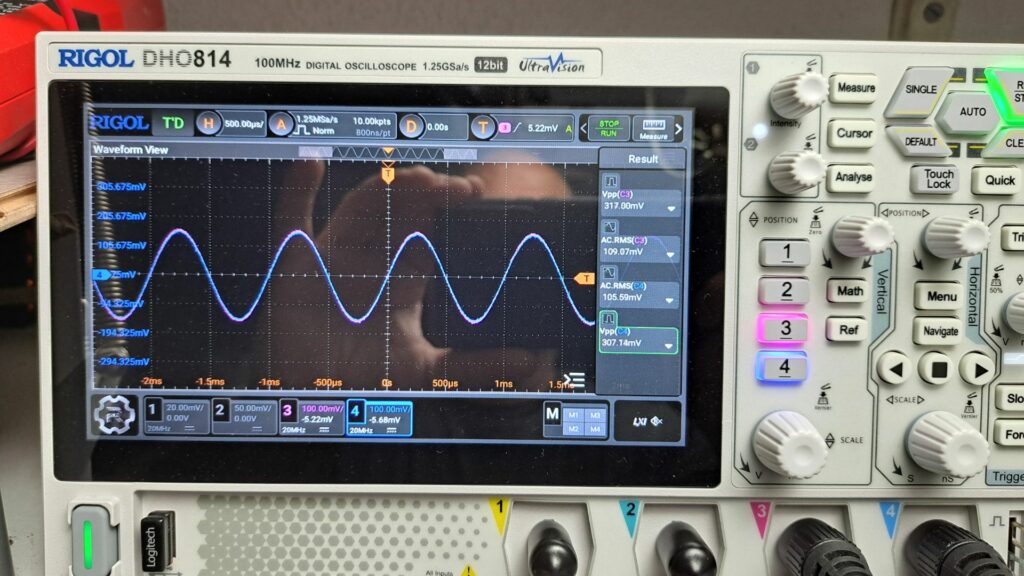This screenshot has height=576, width=1024.
Task: Push the SINGLE key
Action: 921,89
